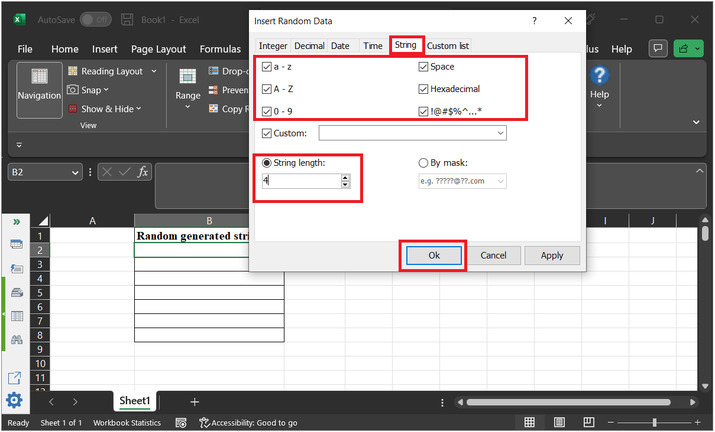Click the formula bar confirm checkmark icon

tap(124, 172)
